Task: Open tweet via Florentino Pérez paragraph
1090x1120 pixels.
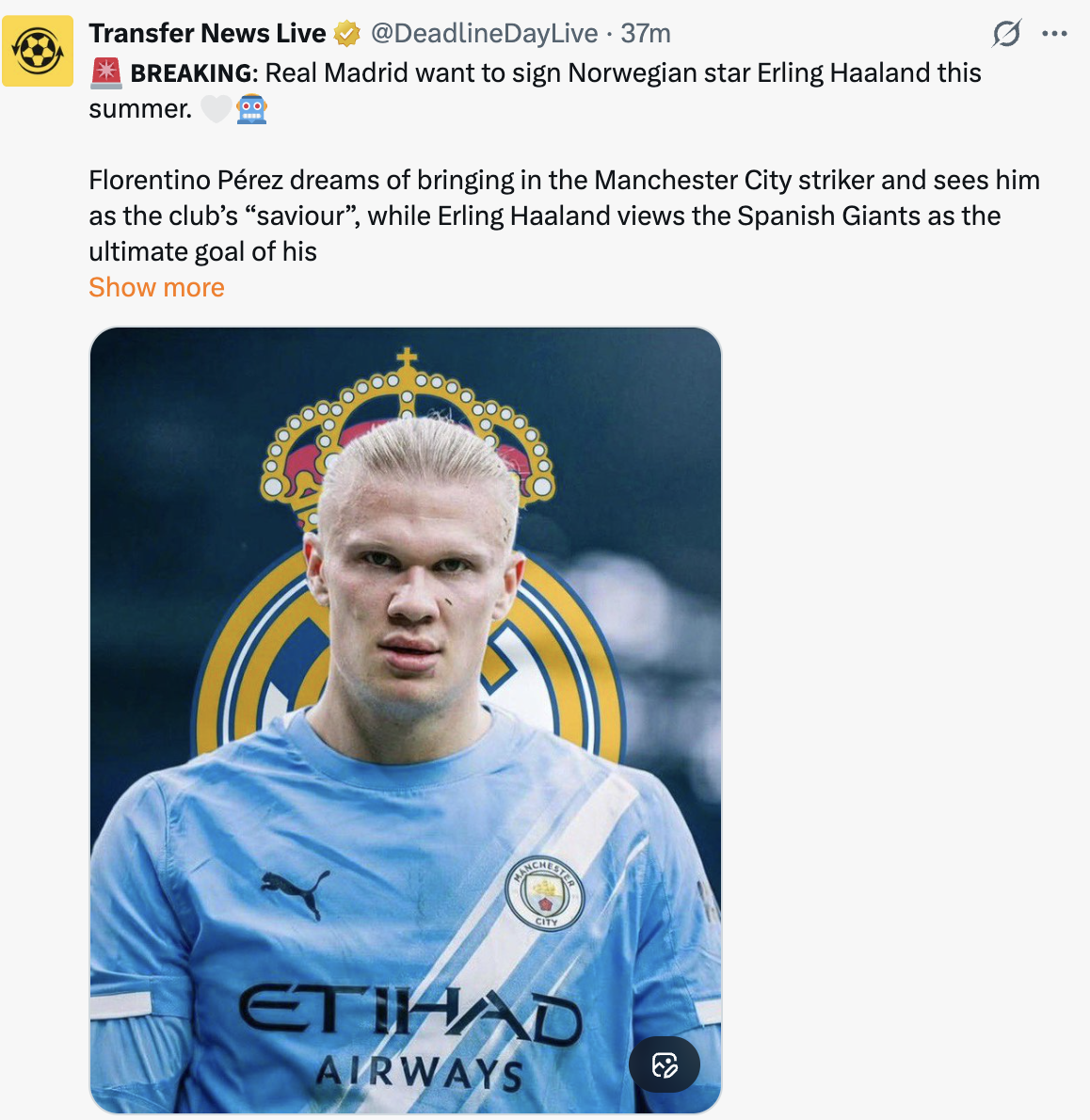Action: (564, 216)
